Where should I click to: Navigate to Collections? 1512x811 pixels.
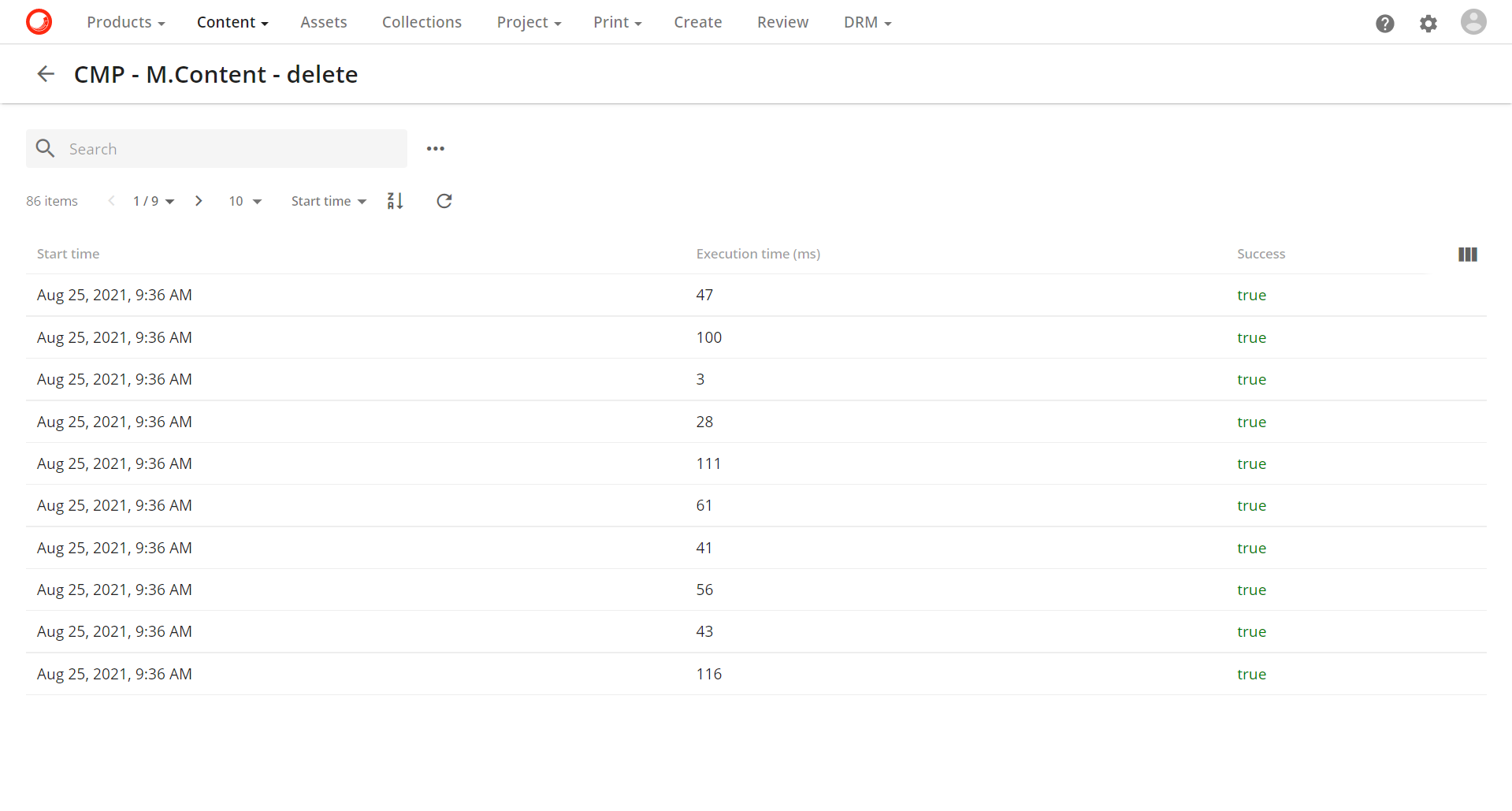pos(422,22)
